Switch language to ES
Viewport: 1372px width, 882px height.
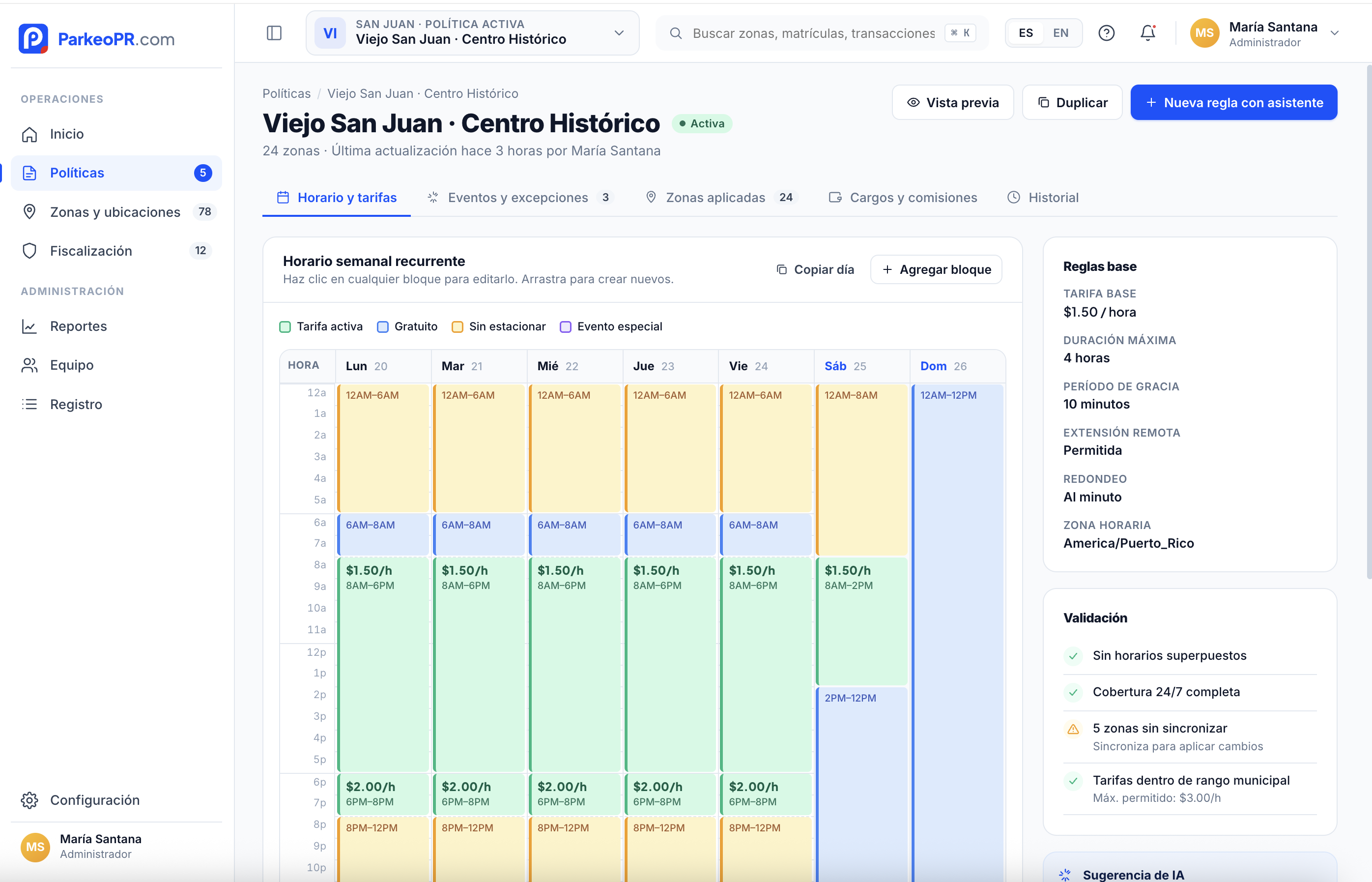click(x=1026, y=33)
